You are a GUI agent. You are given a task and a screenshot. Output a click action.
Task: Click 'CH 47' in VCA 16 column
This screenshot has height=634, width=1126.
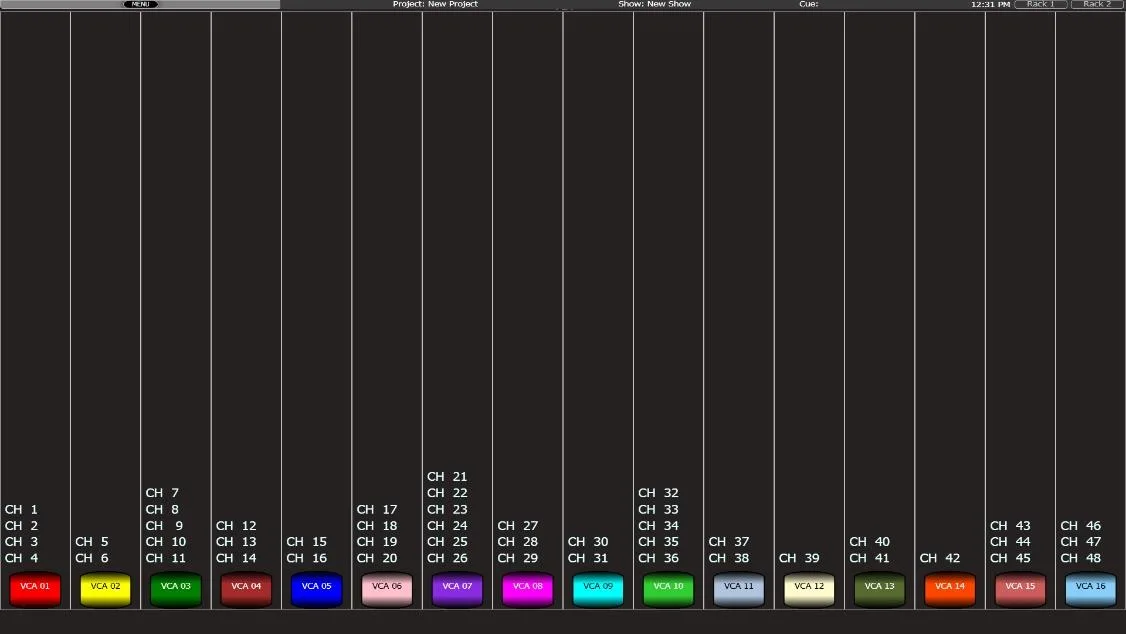(x=1081, y=542)
